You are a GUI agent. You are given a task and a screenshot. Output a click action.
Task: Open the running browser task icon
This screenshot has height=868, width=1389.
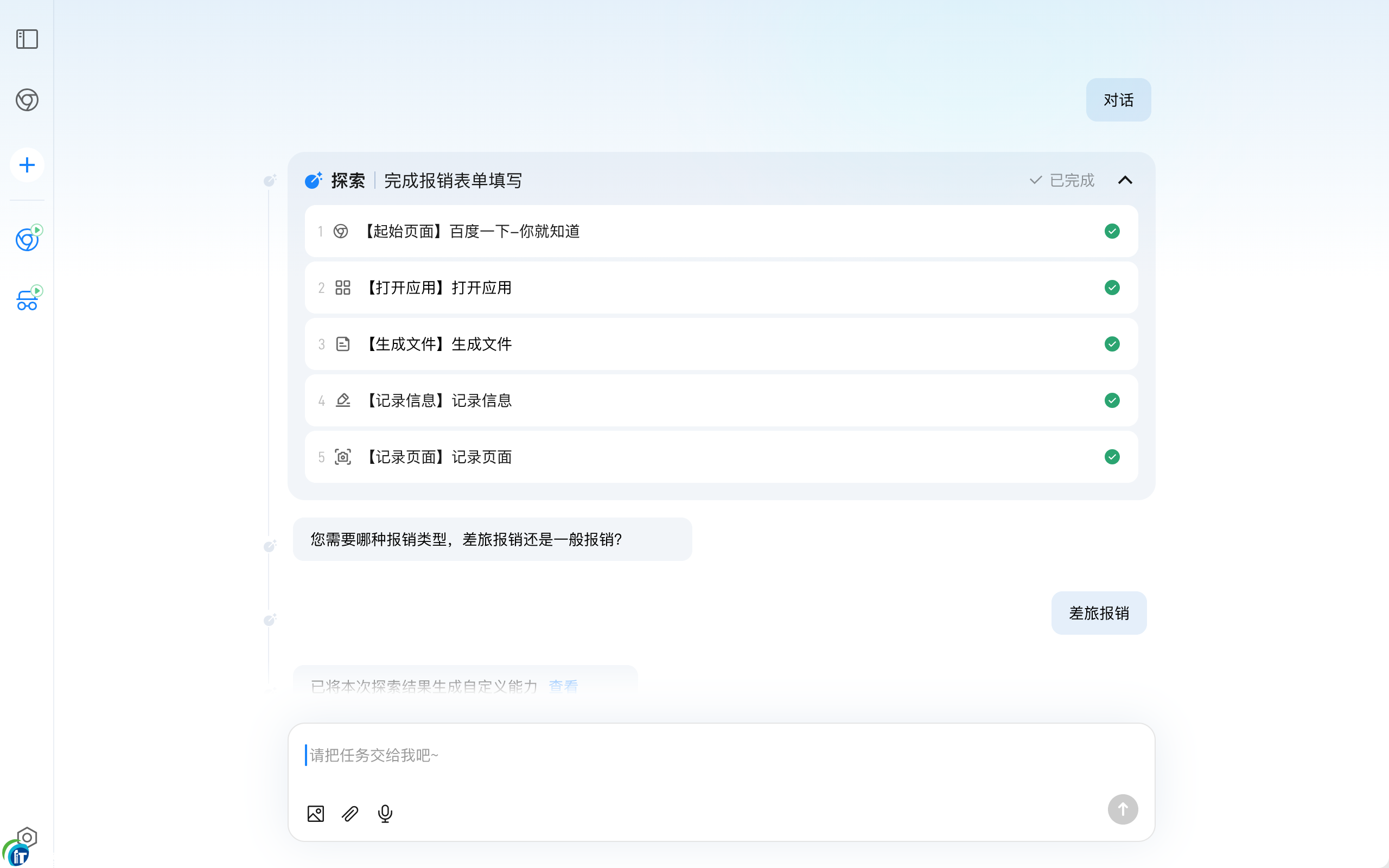click(27, 239)
